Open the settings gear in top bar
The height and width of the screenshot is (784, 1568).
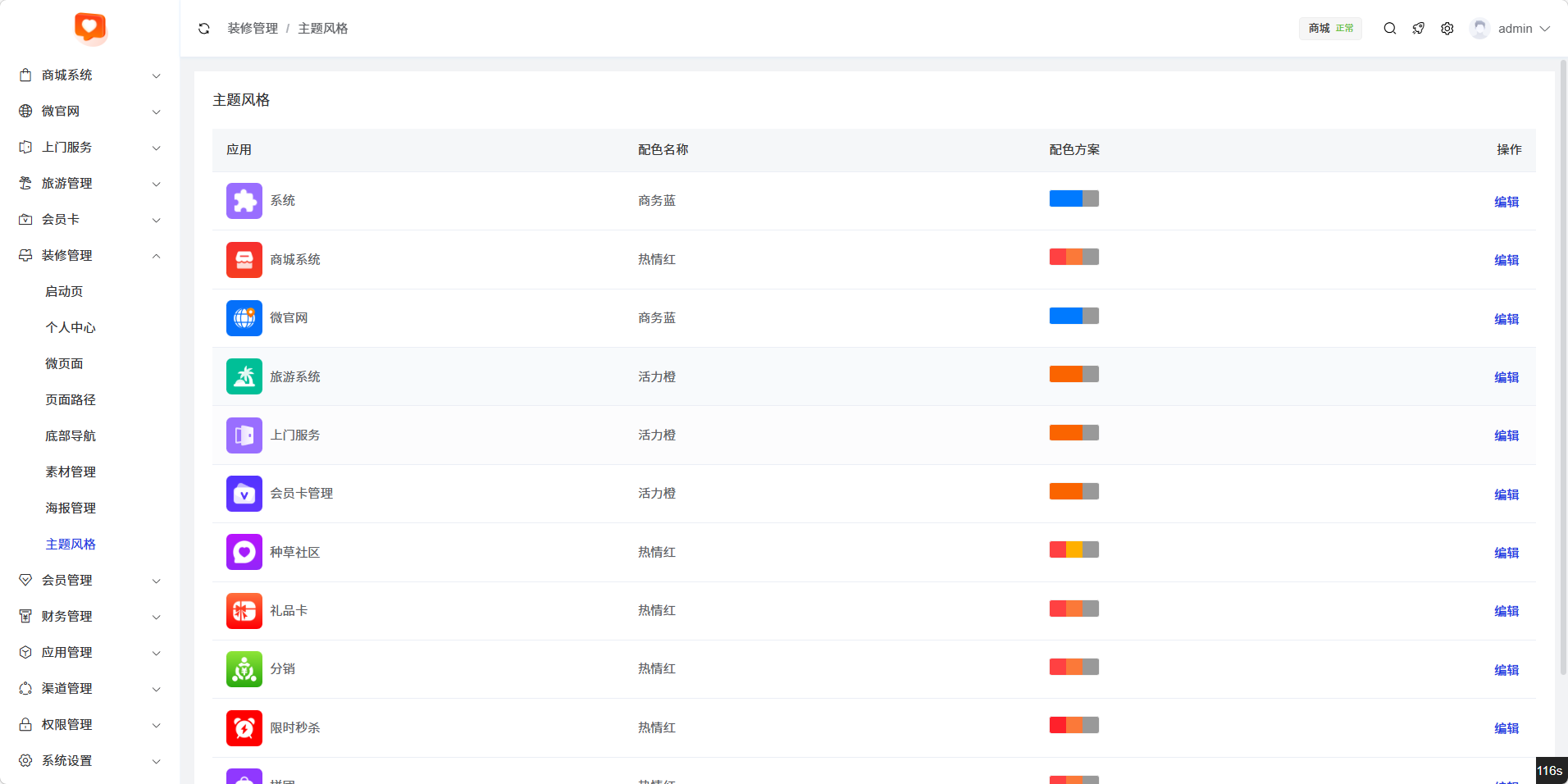click(1447, 29)
